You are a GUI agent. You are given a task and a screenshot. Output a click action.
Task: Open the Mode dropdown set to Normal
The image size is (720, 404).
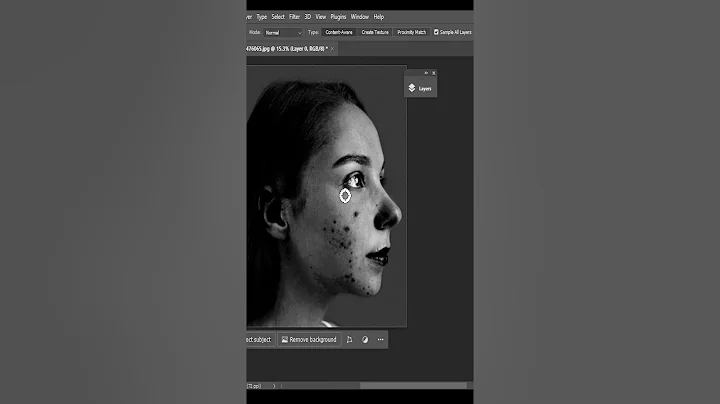coord(283,33)
